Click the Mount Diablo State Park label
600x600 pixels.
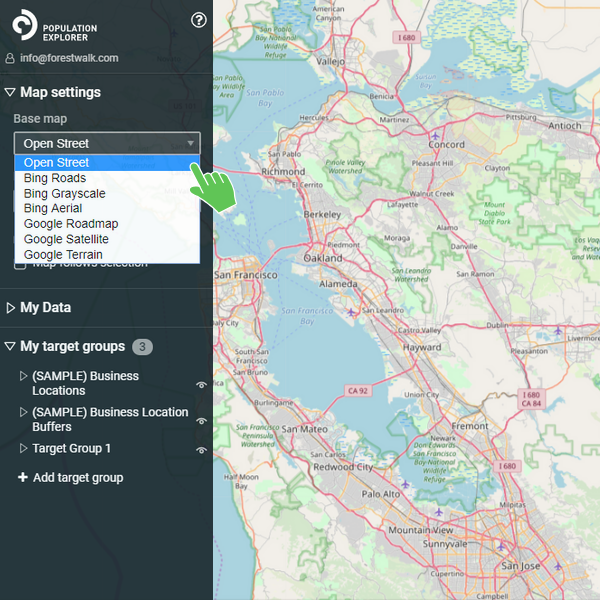coord(494,213)
